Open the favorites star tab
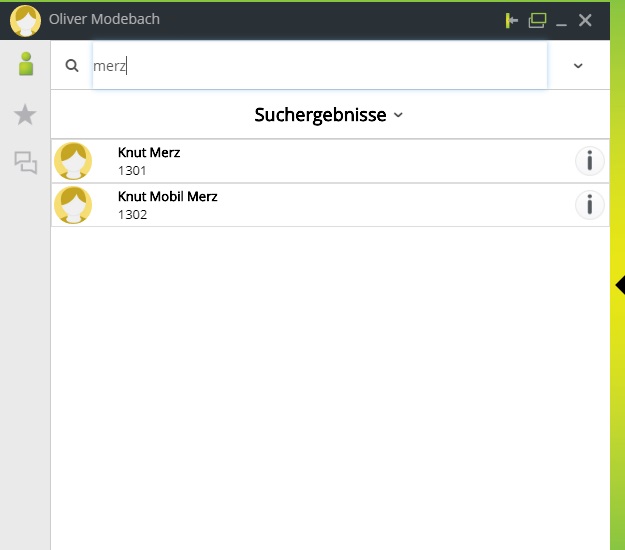Viewport: 625px width, 550px height. [x=25, y=115]
